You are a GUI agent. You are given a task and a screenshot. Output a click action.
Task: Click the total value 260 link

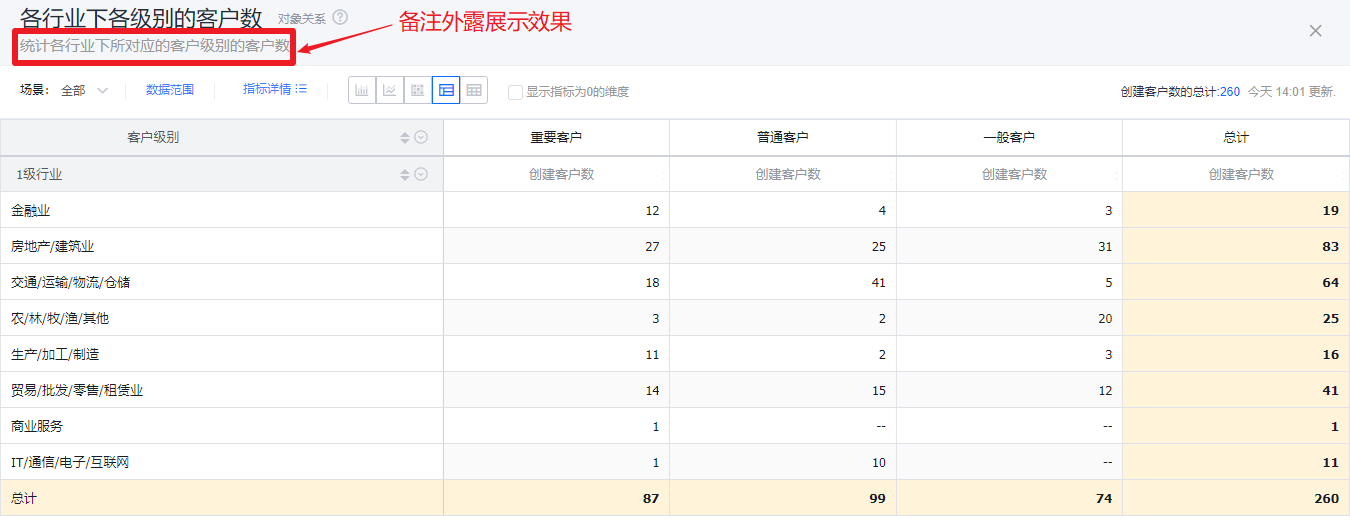point(1229,92)
